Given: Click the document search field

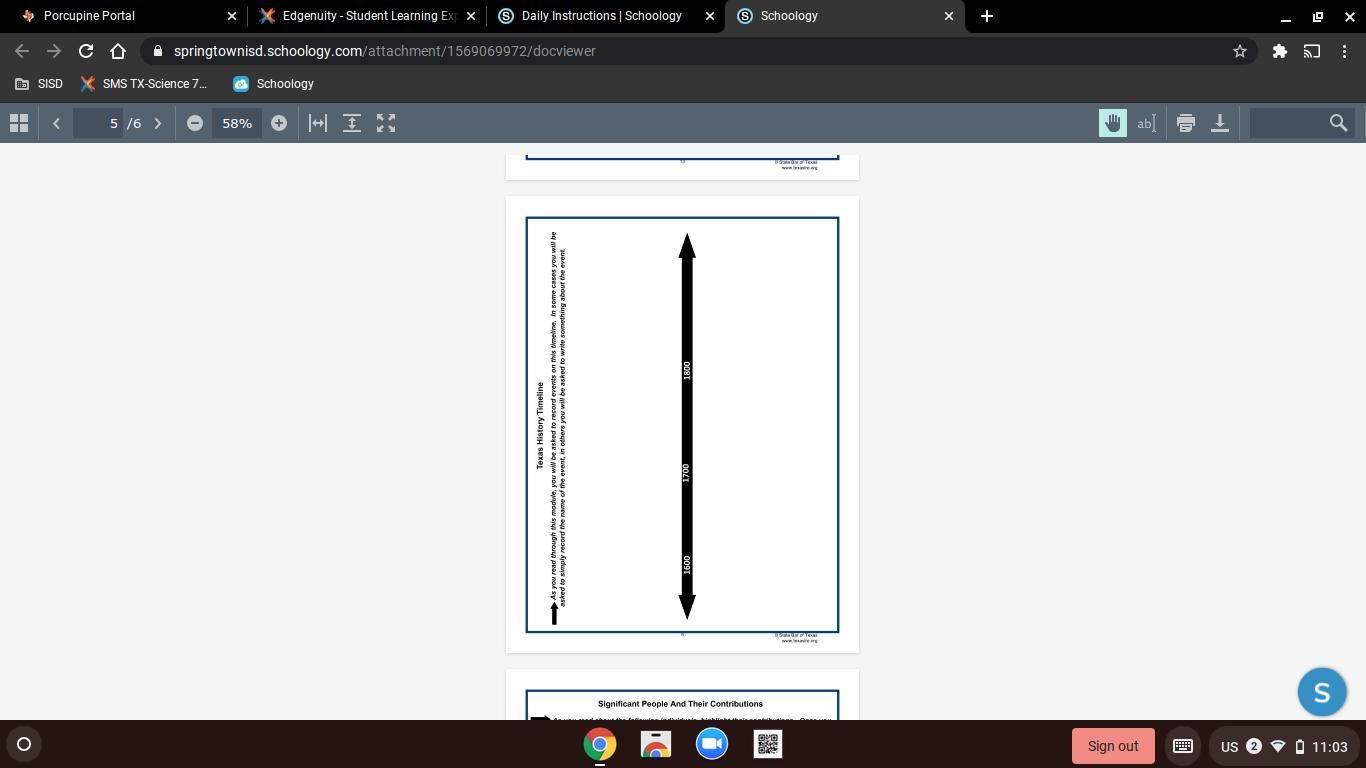Looking at the screenshot, I should click(x=1288, y=123).
